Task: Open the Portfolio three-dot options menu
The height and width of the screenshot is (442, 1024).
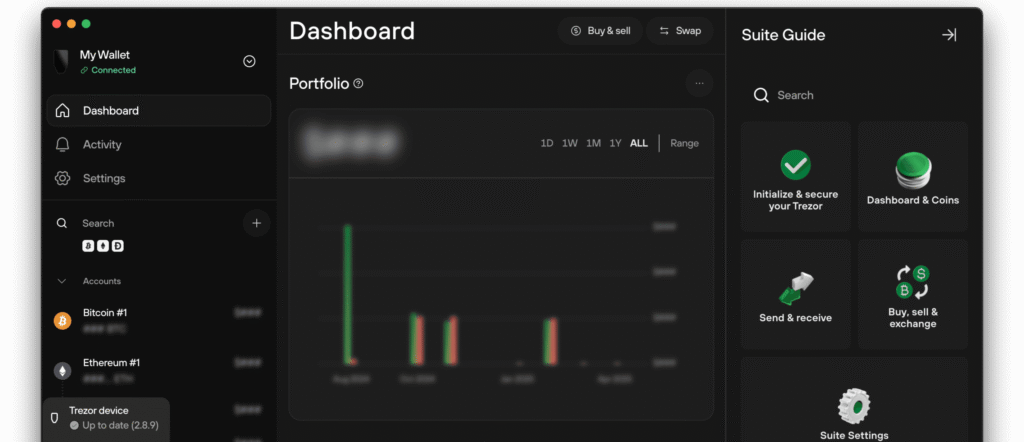Action: [x=699, y=84]
